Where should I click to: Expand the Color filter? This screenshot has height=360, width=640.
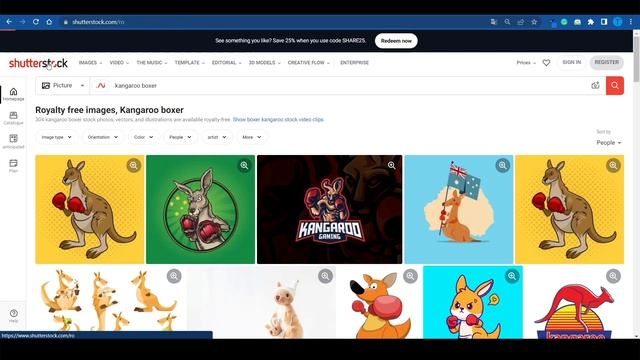[x=144, y=137]
